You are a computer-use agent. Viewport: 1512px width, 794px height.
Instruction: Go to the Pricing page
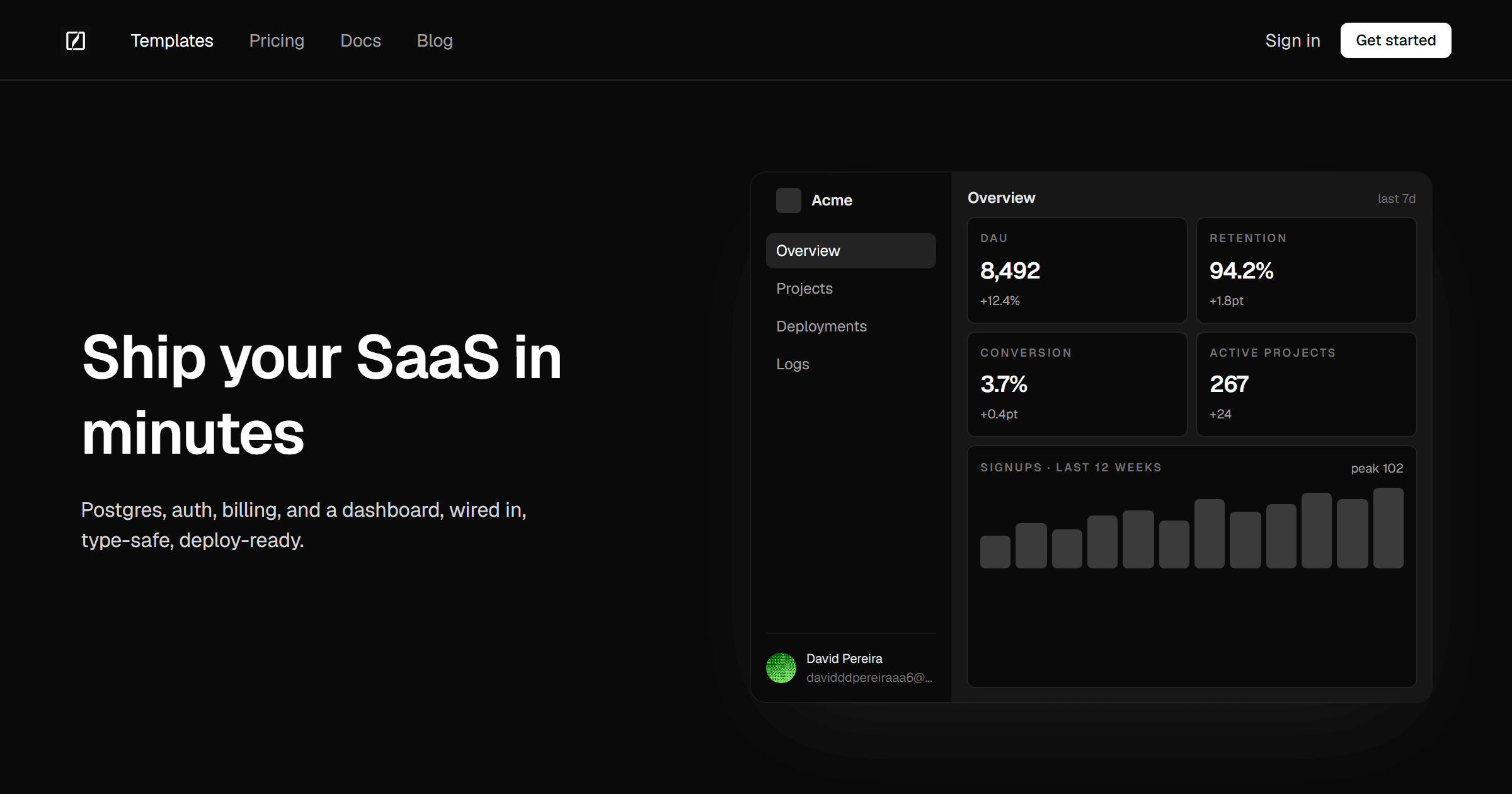pos(277,40)
